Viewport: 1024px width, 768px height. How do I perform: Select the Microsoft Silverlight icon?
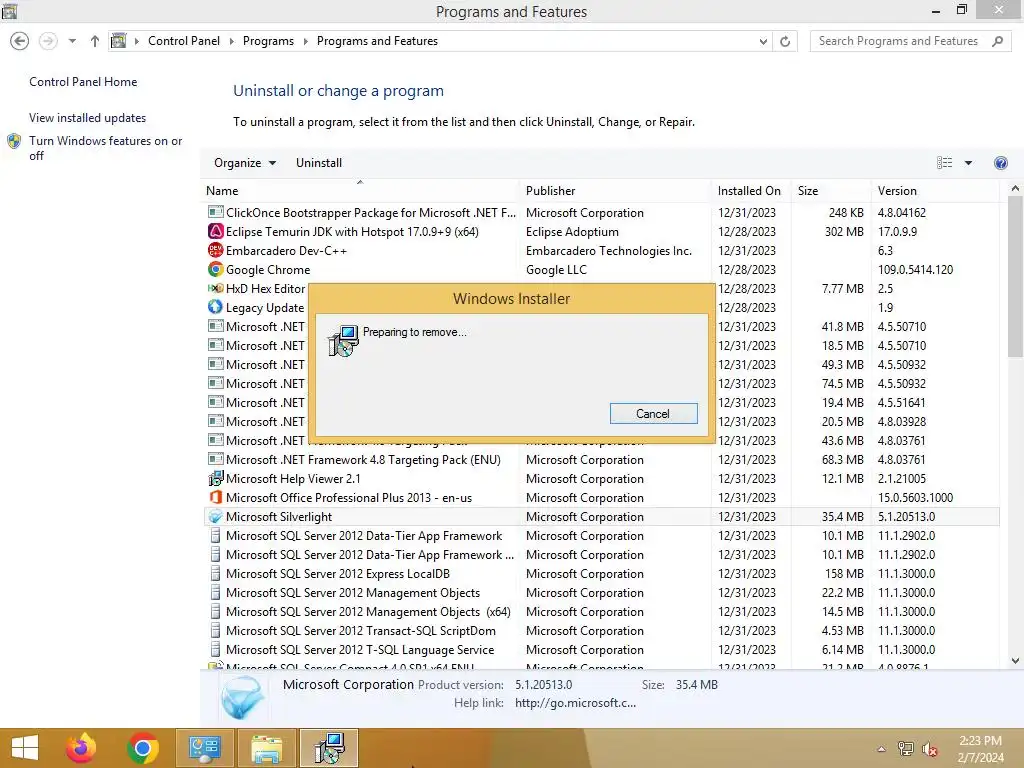tap(216, 517)
